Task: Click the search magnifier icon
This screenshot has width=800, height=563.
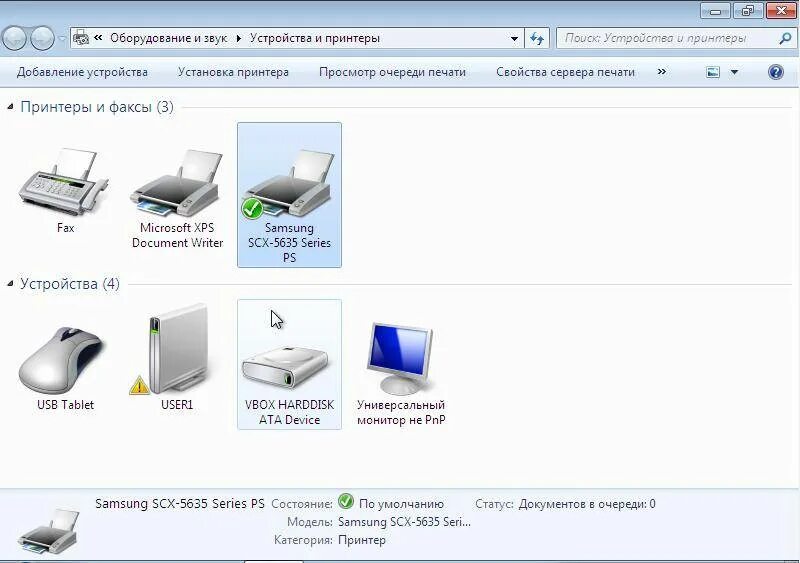Action: [785, 38]
